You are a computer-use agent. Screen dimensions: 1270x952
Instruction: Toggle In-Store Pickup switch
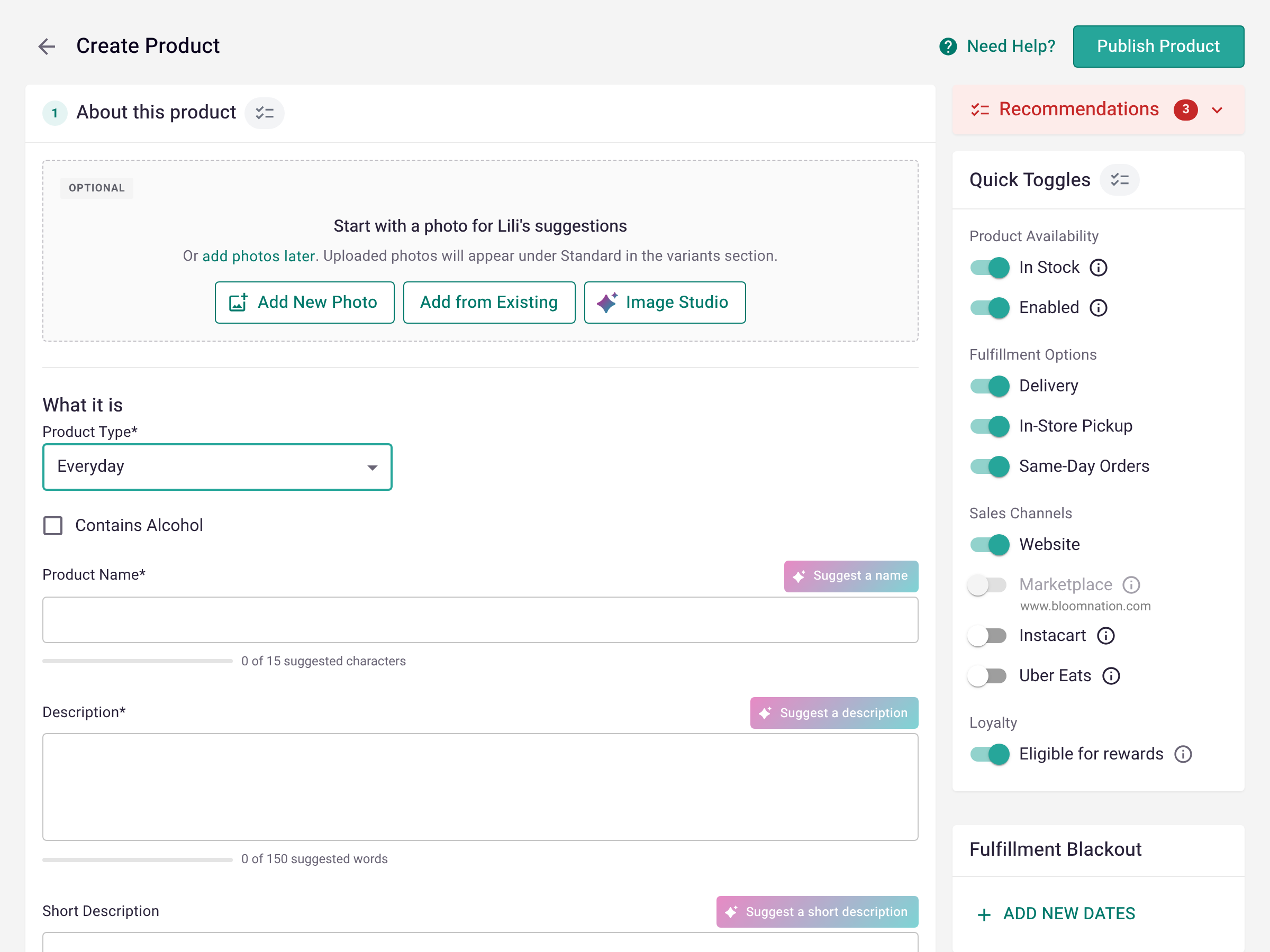pos(990,426)
